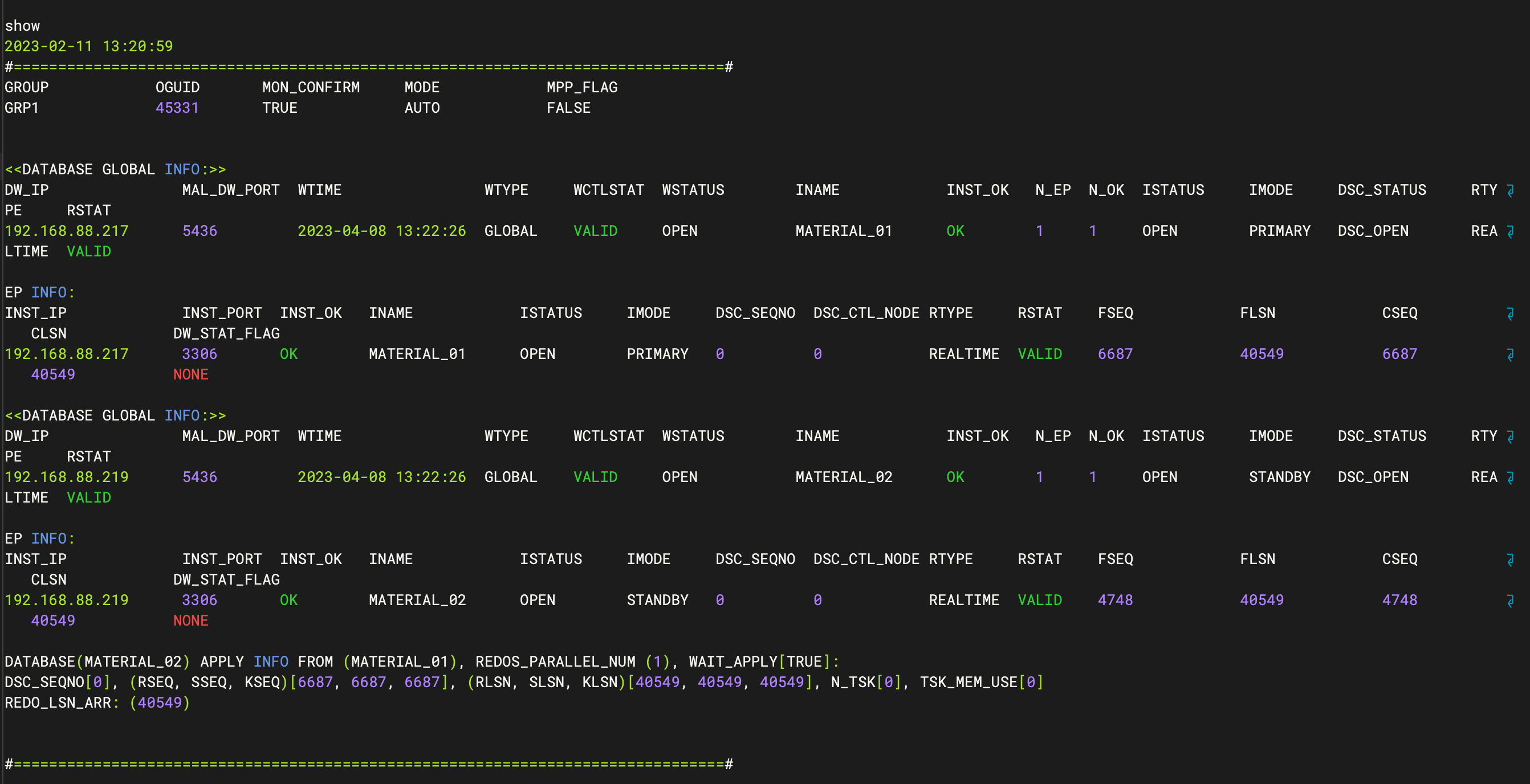Click the REDOS_PARALLEL_NUM label
The image size is (1530, 784).
[x=555, y=661]
